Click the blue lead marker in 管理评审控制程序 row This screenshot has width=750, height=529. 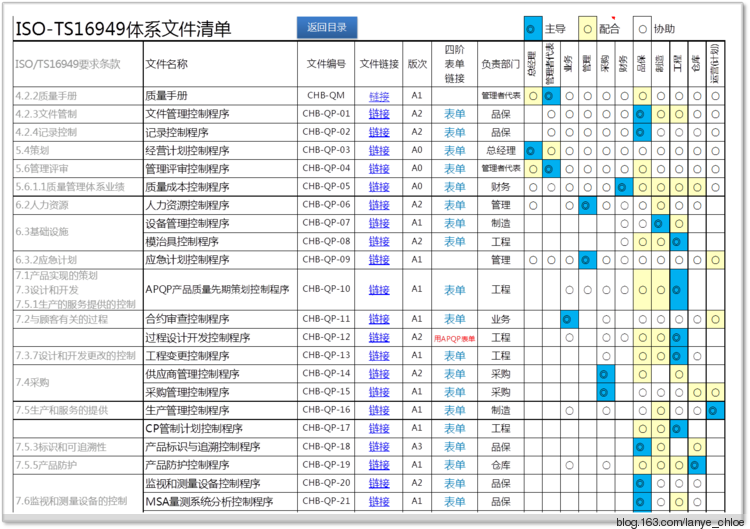pos(551,169)
